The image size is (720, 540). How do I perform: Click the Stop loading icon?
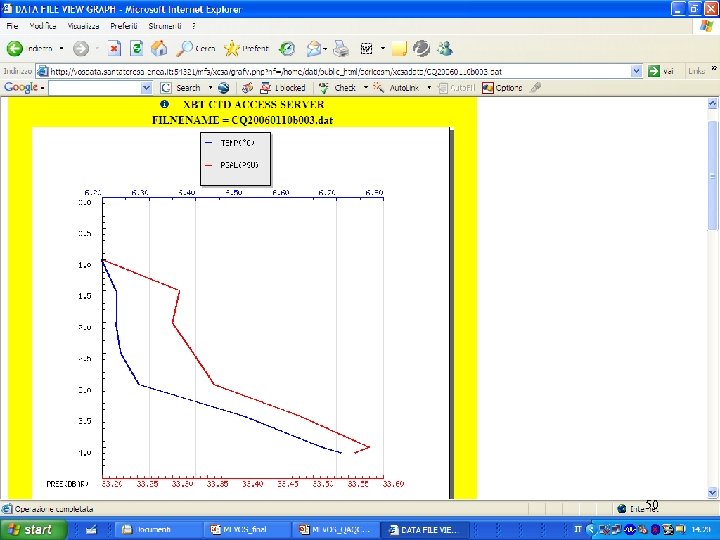(x=114, y=48)
